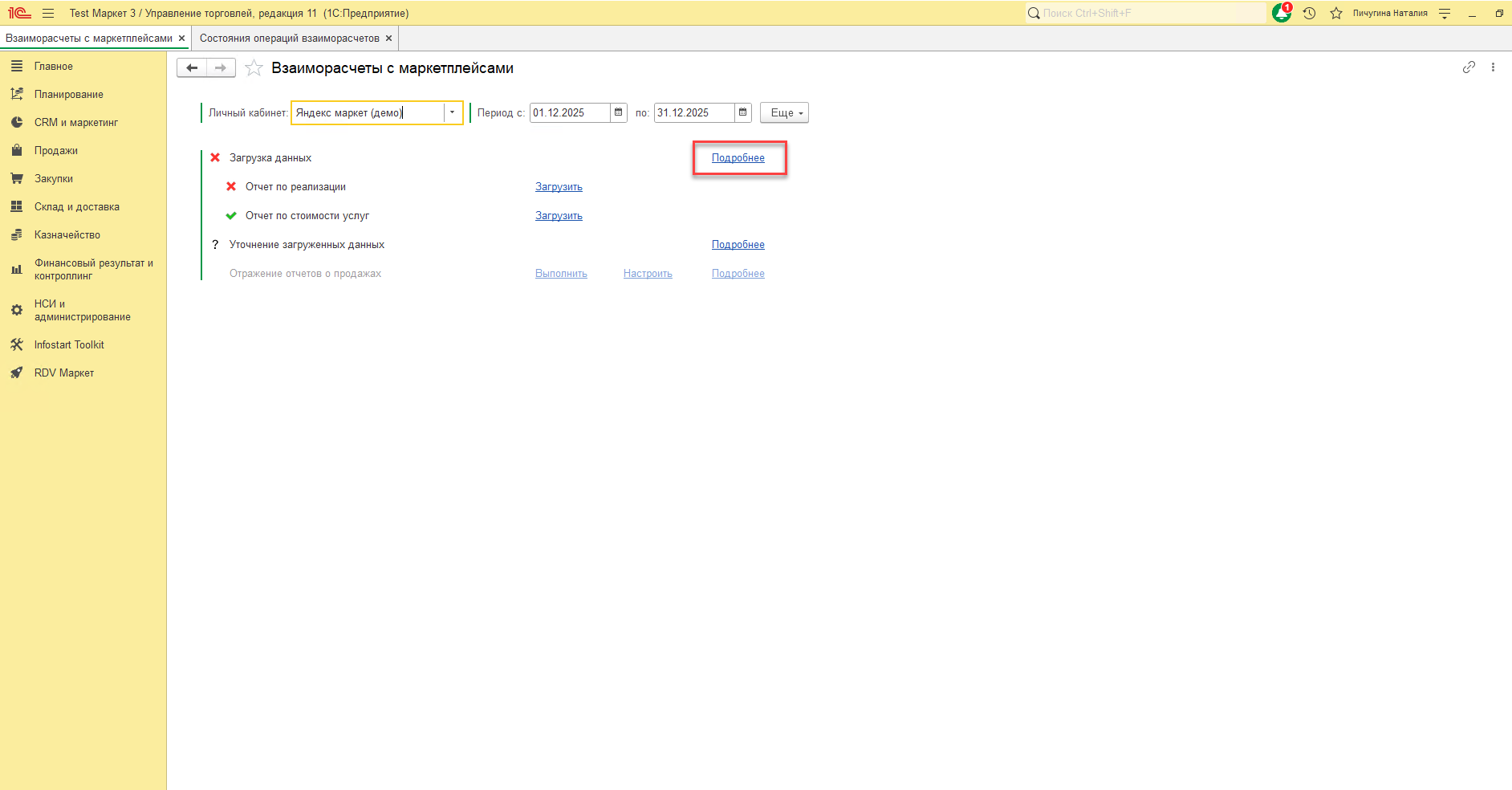Image resolution: width=1512 pixels, height=790 pixels.
Task: Click Загрузить for Отчет по реализации
Action: click(559, 187)
